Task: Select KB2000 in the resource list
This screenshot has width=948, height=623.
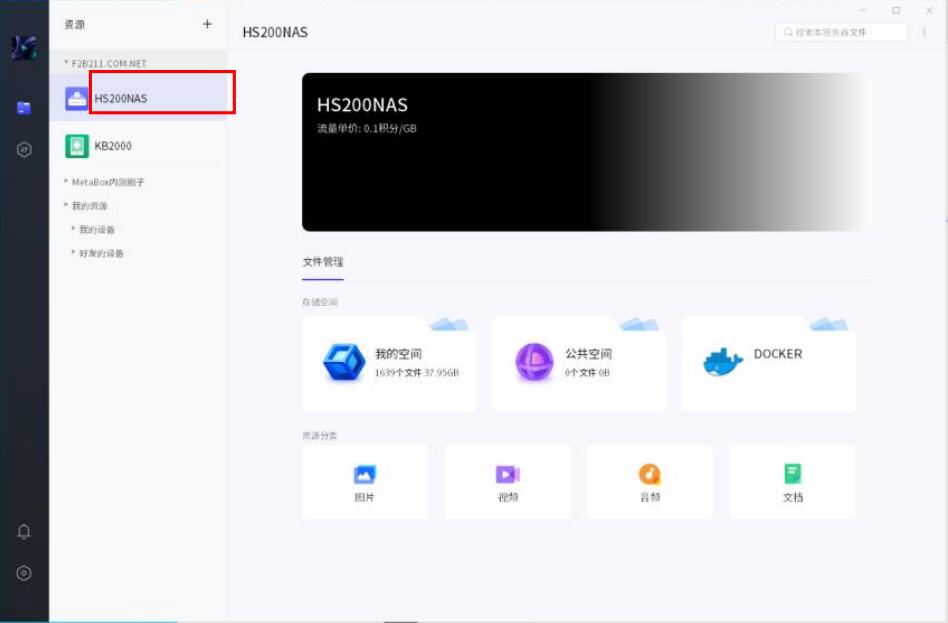Action: (138, 146)
